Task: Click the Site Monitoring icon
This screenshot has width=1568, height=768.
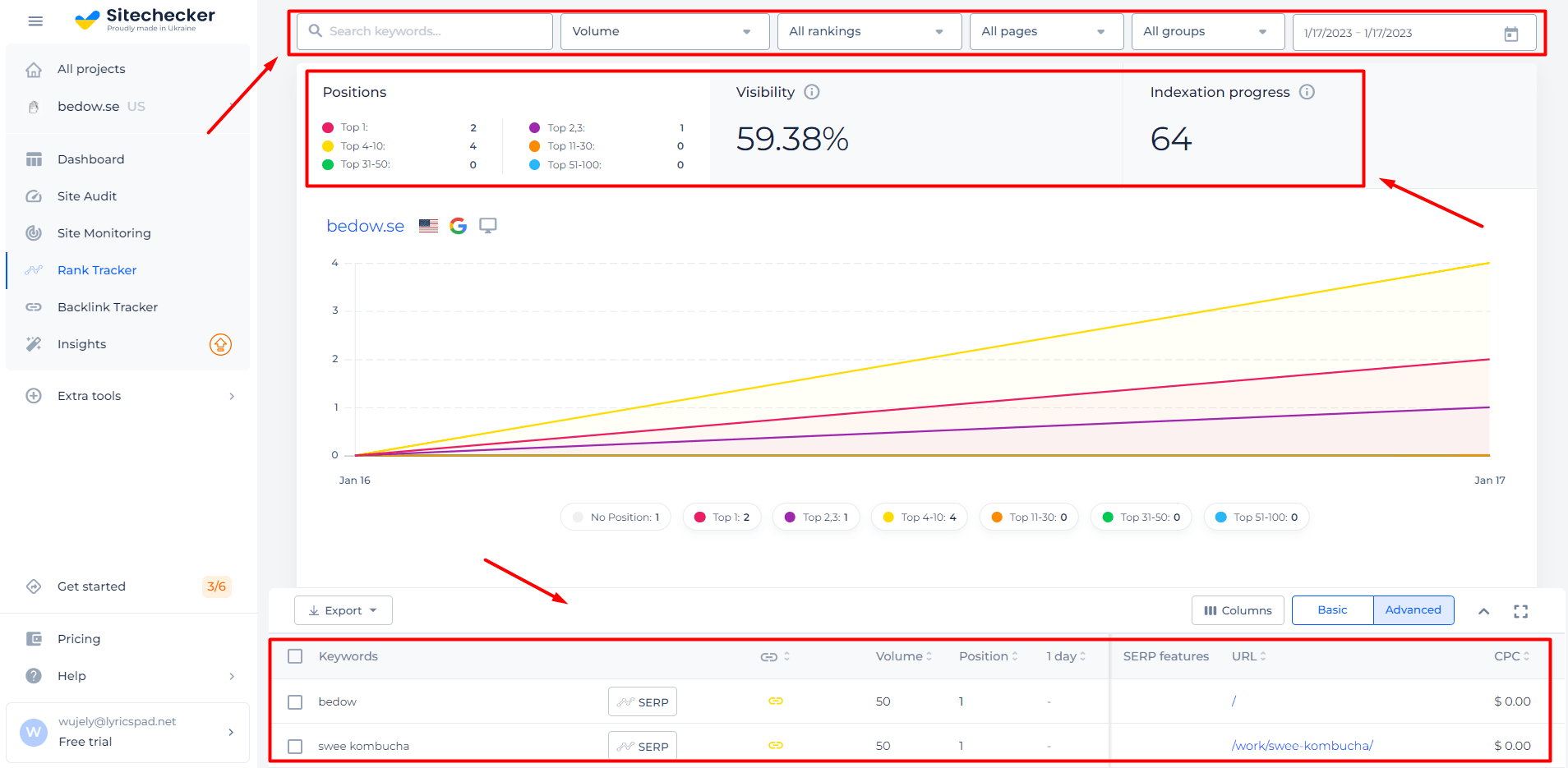Action: coord(34,233)
